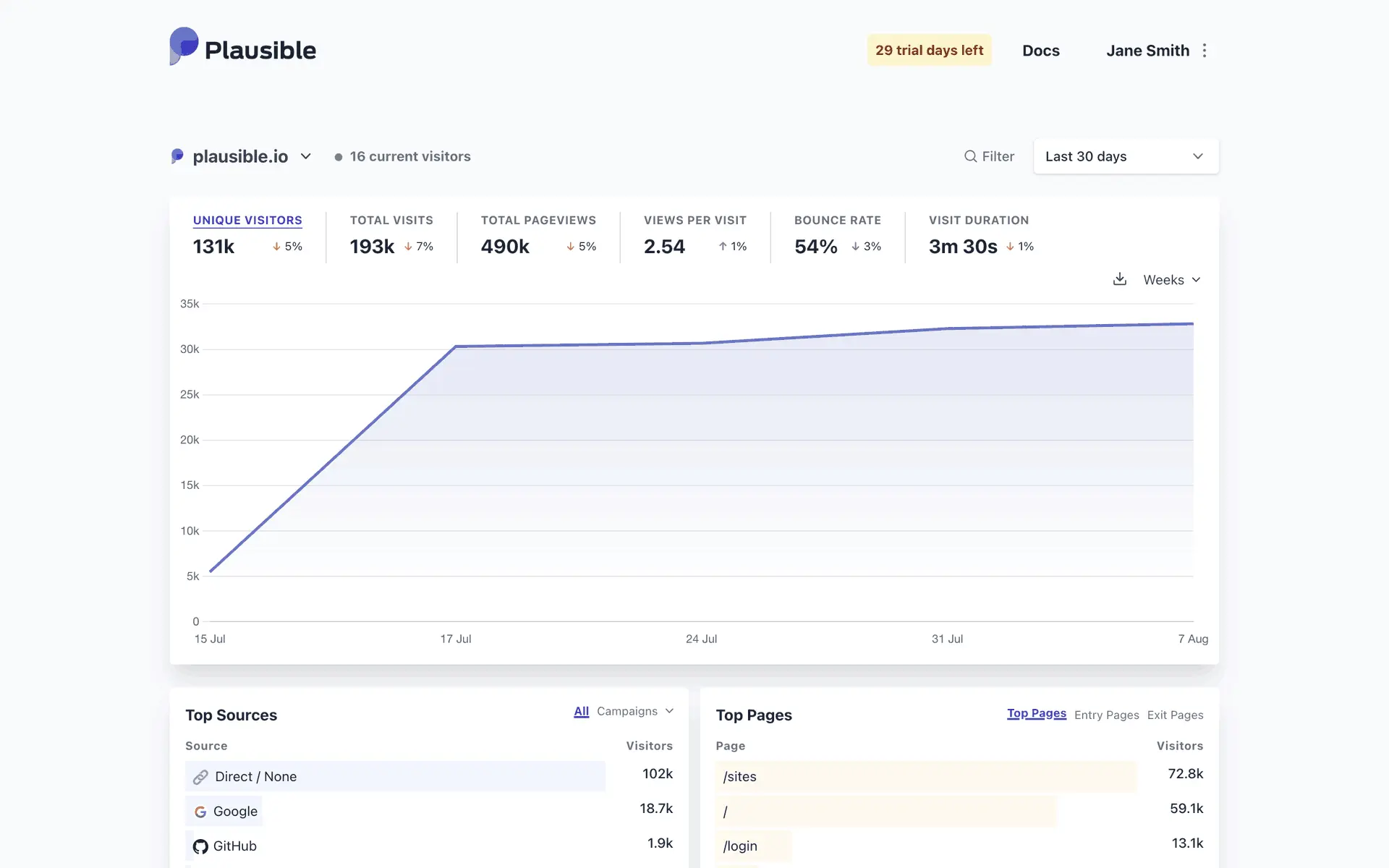Viewport: 1389px width, 868px height.
Task: Switch to the Exit Pages tab
Action: click(1175, 715)
